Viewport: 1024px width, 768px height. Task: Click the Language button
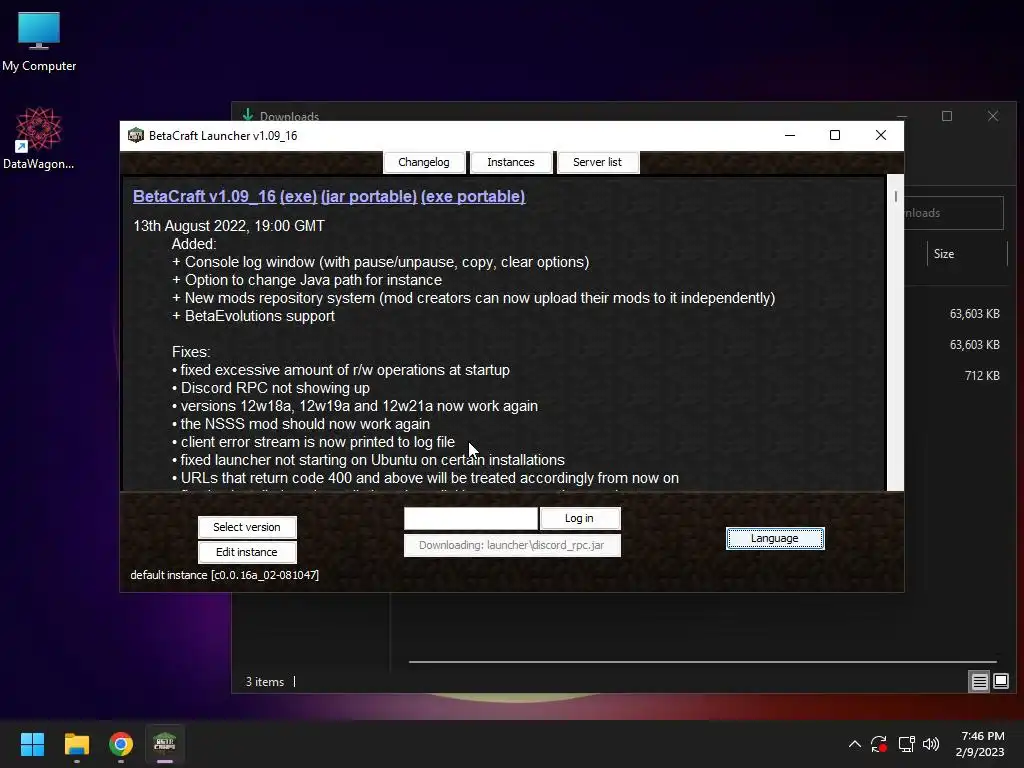coord(775,538)
